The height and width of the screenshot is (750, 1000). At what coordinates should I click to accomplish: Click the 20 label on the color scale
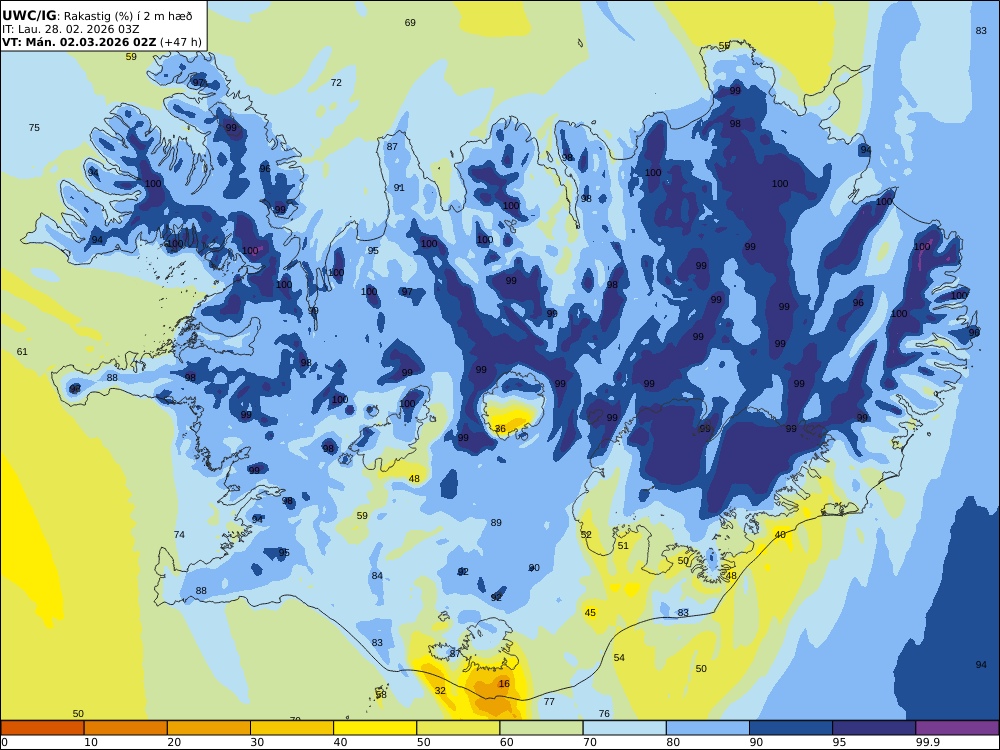(174, 742)
